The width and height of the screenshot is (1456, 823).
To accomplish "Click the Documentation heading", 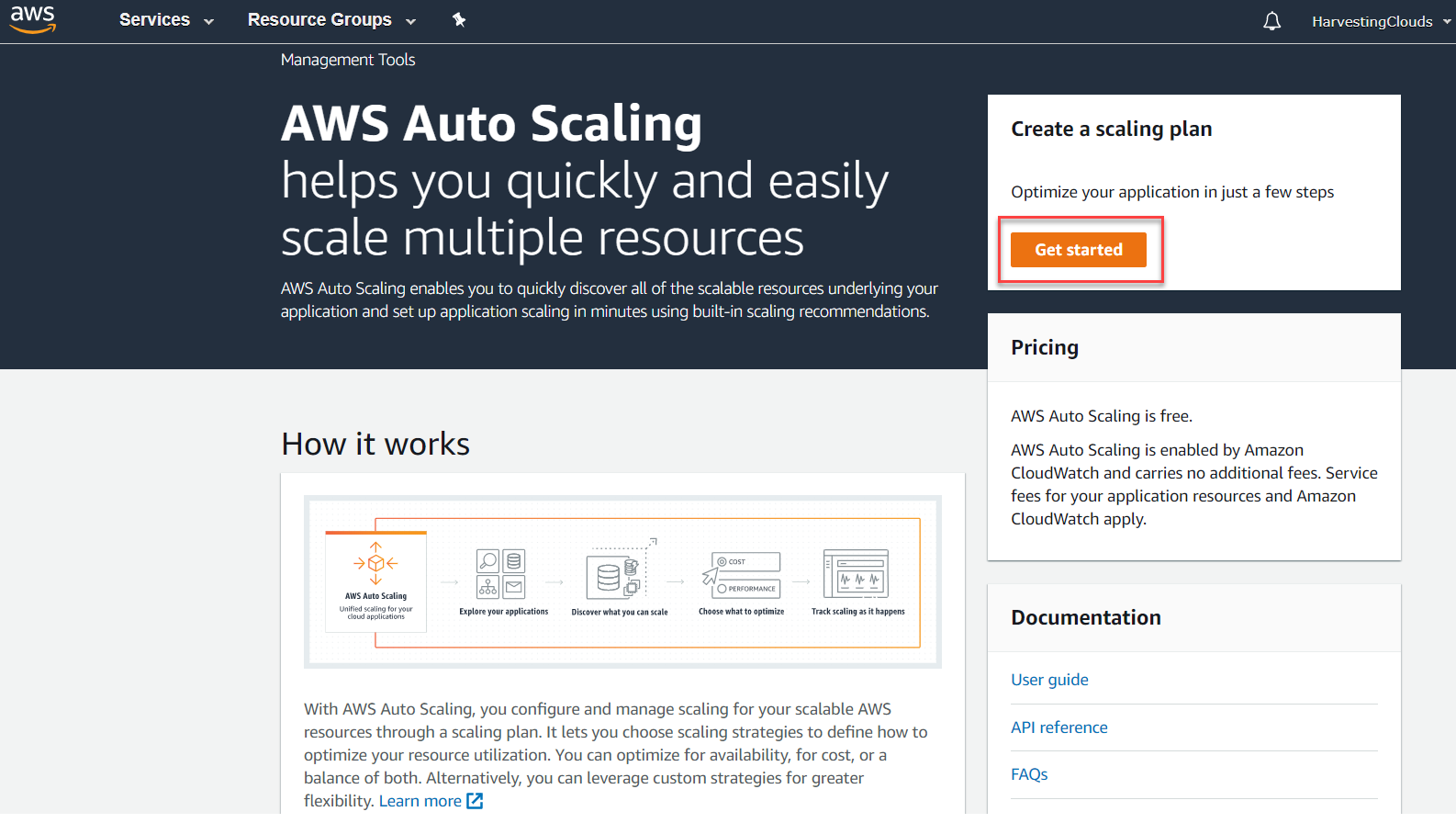I will click(x=1086, y=618).
